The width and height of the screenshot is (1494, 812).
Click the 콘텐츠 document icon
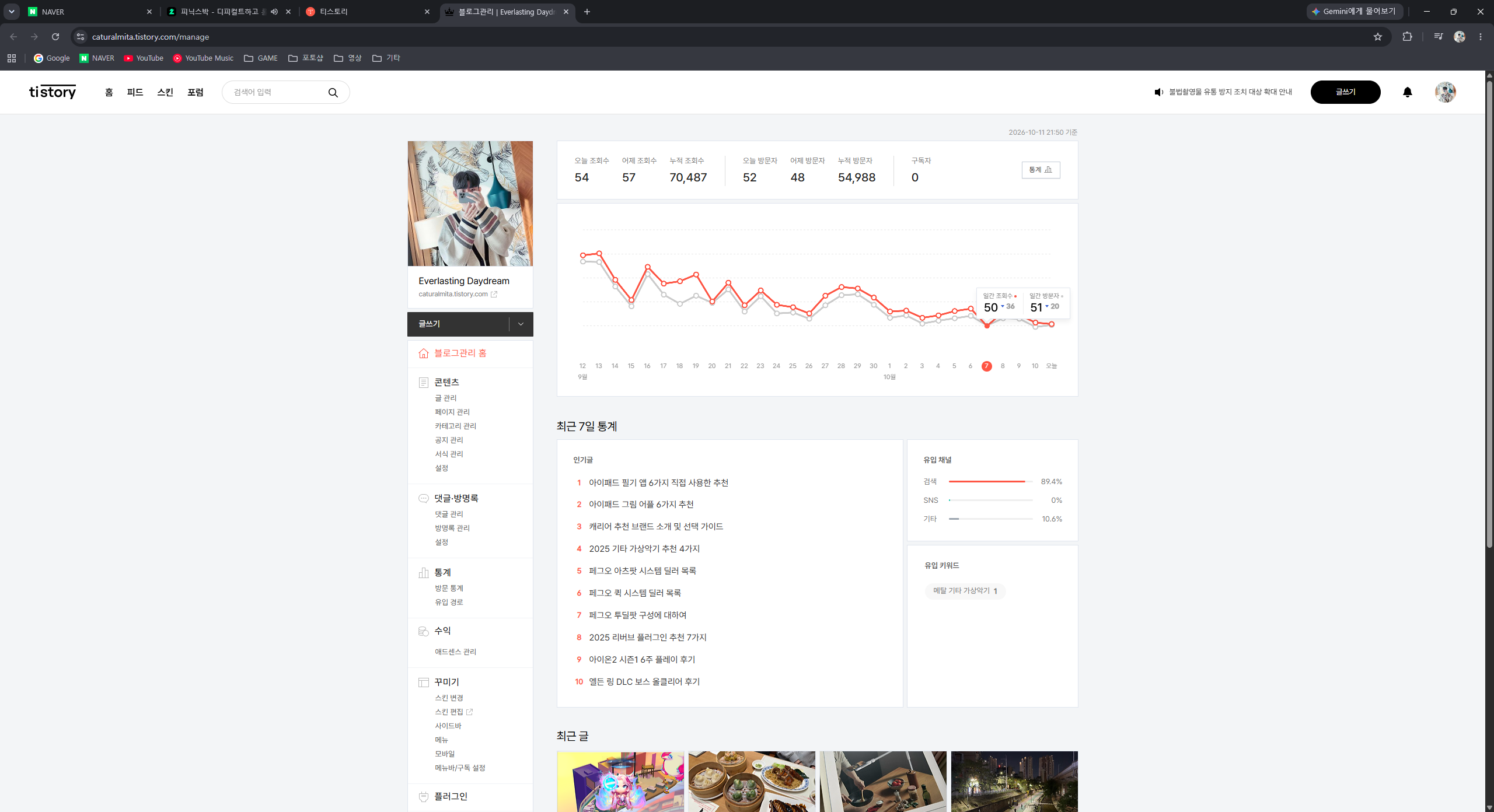[424, 383]
